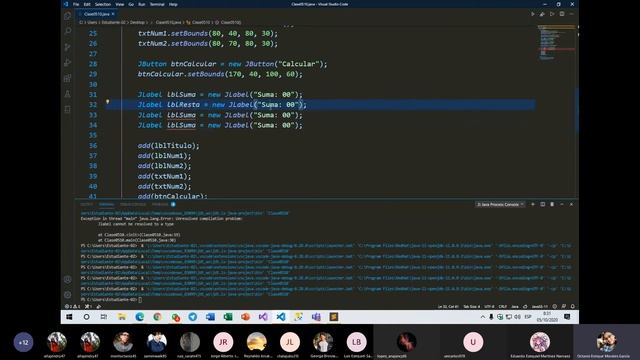This screenshot has height=360, width=640.
Task: Click the Run Java play button in the editor toolbar
Action: (x=533, y=14)
